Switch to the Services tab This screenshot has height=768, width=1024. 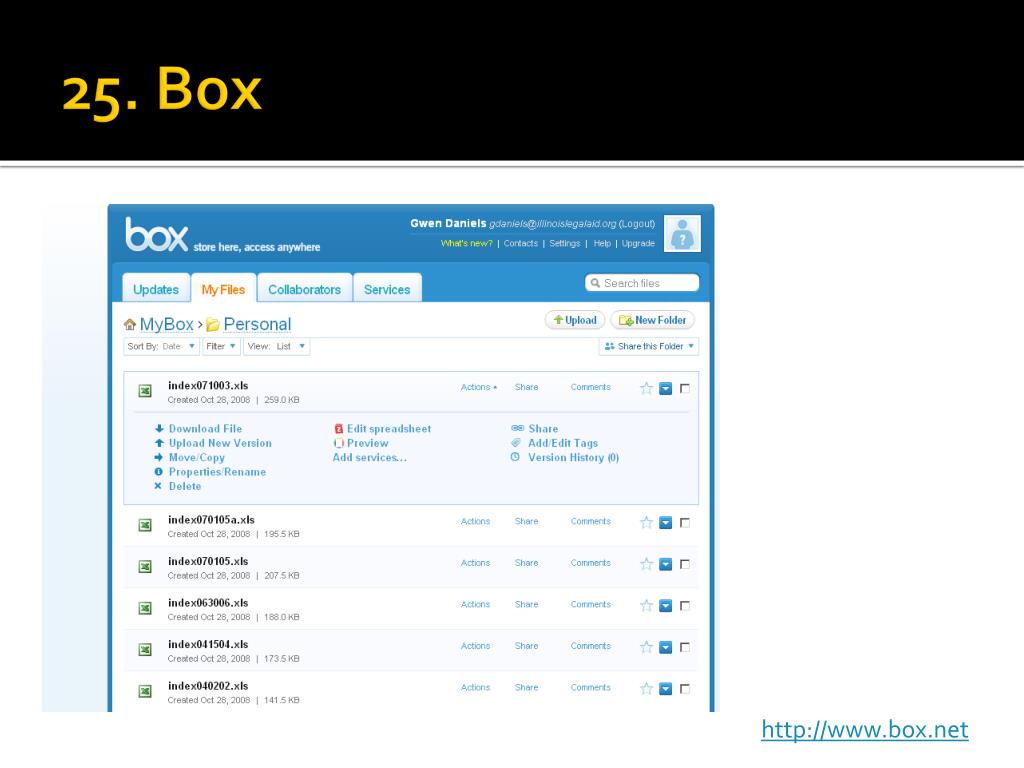[x=387, y=288]
